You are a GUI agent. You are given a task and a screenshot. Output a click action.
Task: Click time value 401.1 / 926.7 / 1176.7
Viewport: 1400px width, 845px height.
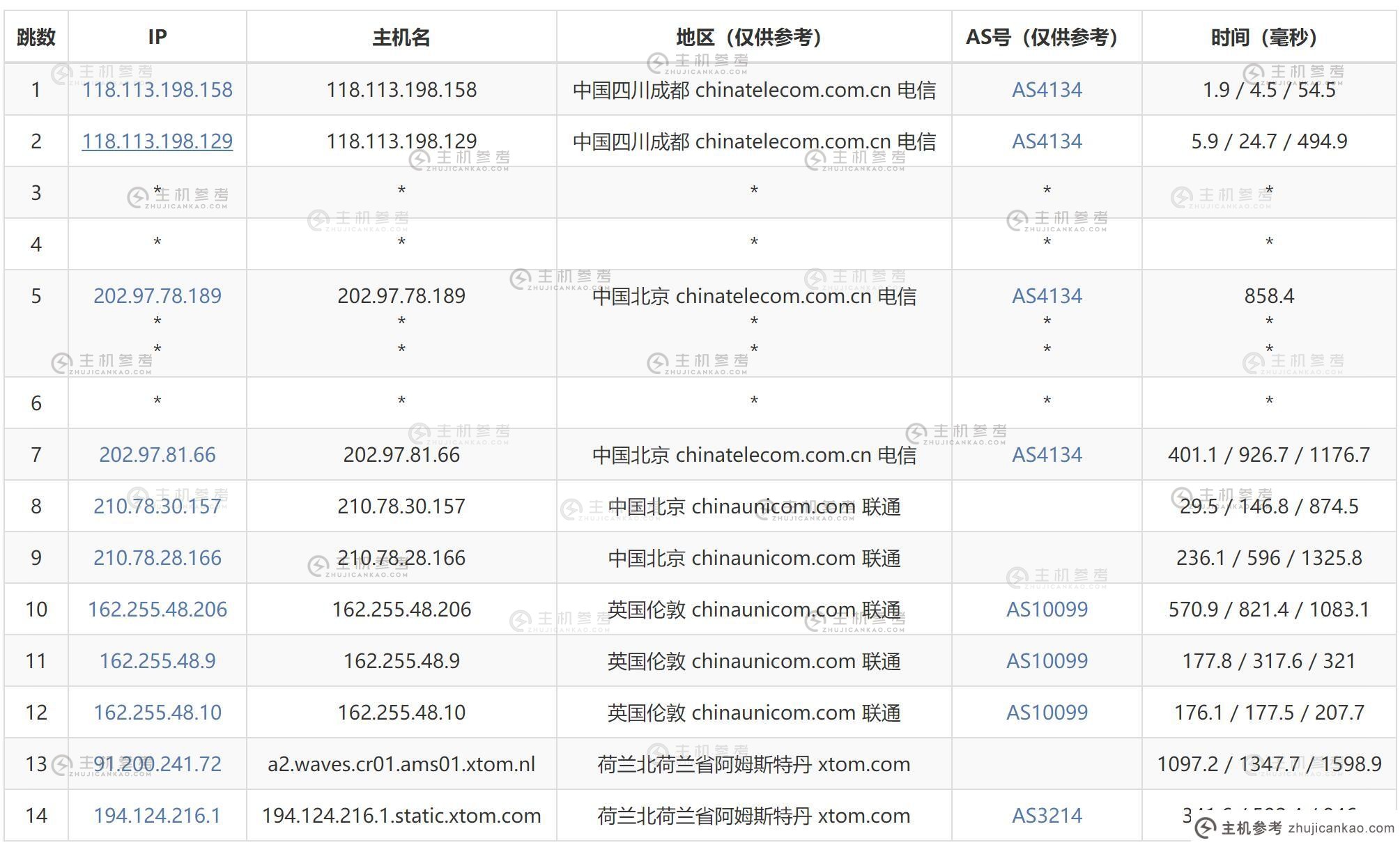point(1269,455)
